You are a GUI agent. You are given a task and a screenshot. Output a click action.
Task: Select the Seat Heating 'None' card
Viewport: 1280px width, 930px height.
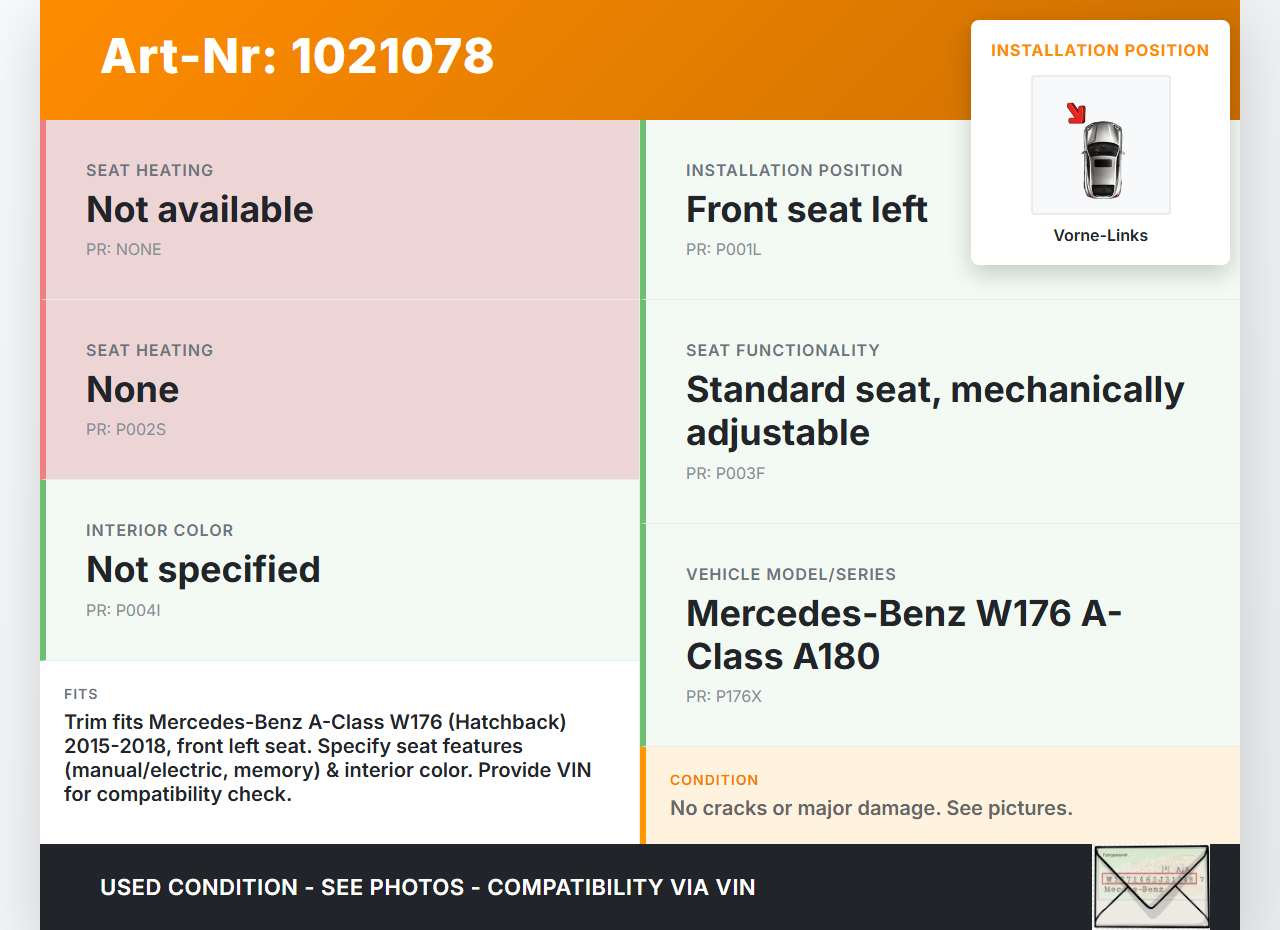pyautogui.click(x=340, y=389)
